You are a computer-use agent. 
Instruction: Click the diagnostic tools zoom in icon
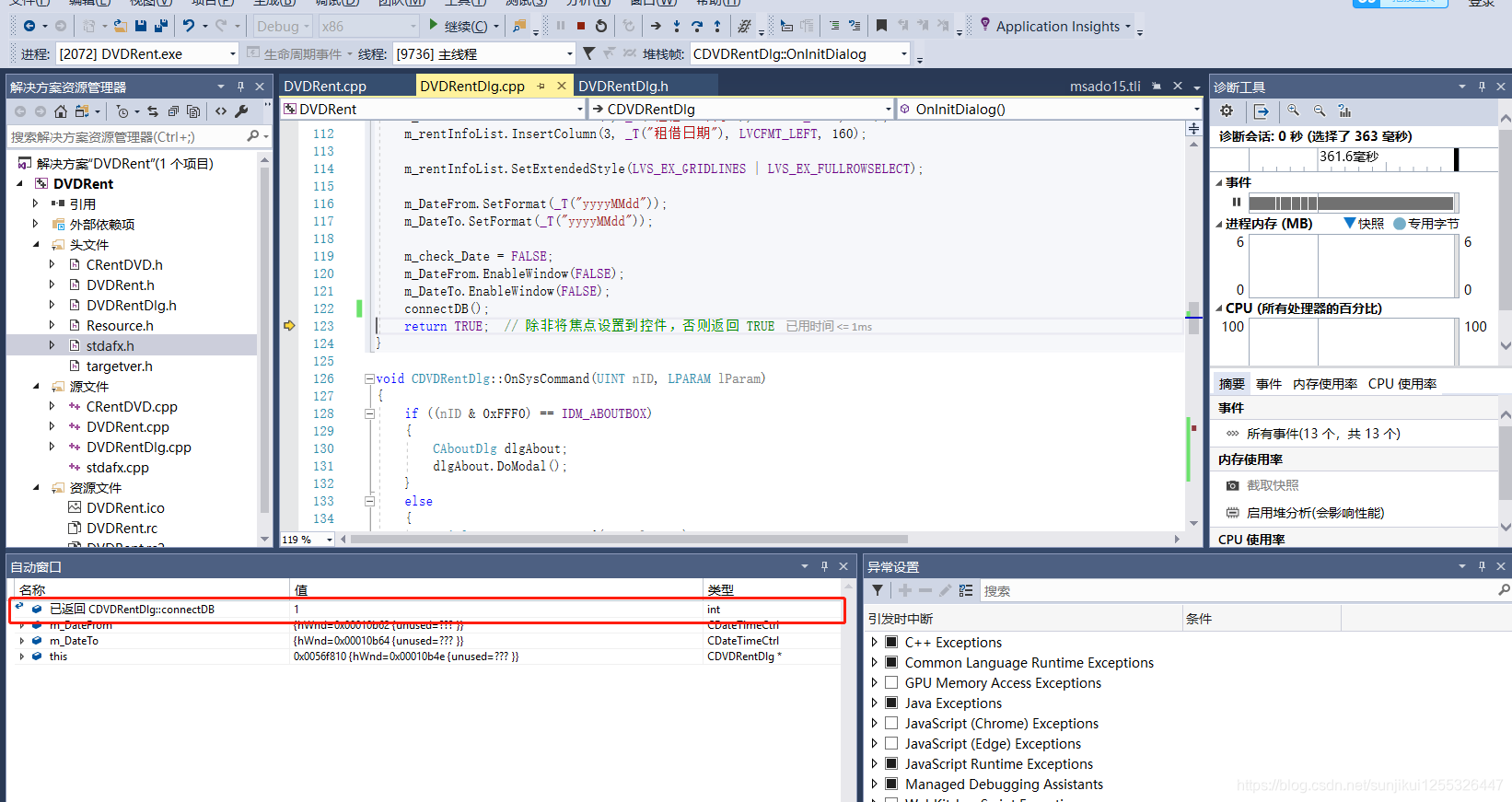coord(1294,110)
